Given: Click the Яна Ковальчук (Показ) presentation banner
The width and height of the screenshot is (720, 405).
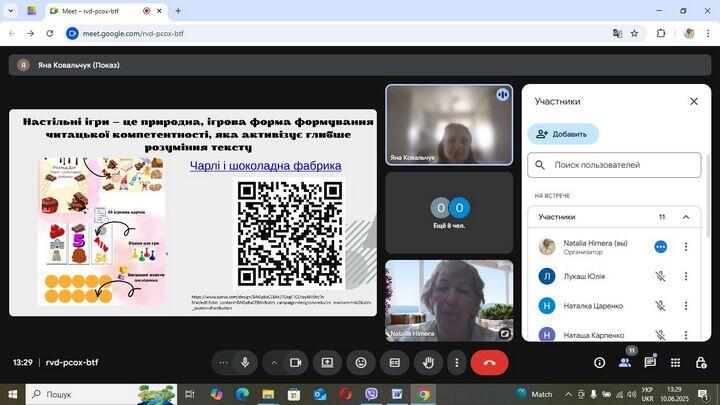Looking at the screenshot, I should 360,65.
